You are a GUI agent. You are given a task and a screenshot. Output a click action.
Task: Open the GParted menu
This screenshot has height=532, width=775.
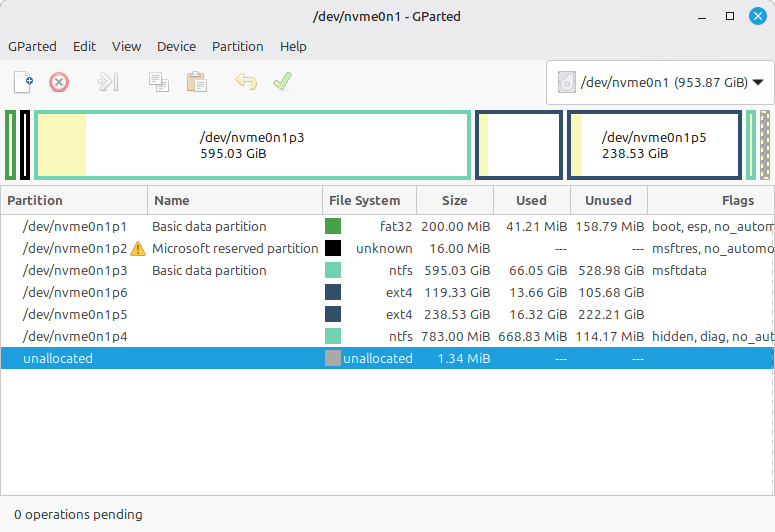32,46
